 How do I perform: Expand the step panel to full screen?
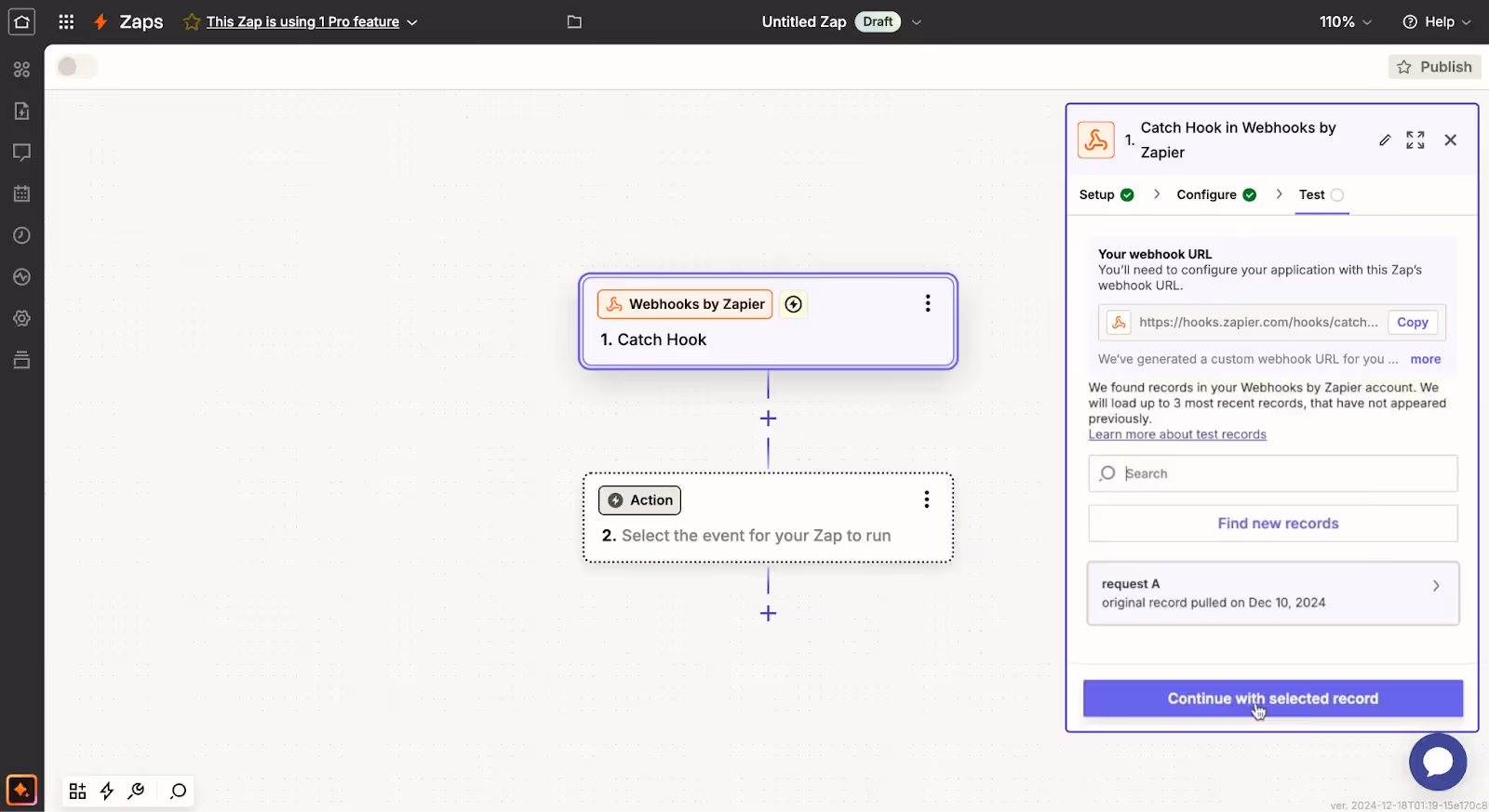click(x=1415, y=140)
